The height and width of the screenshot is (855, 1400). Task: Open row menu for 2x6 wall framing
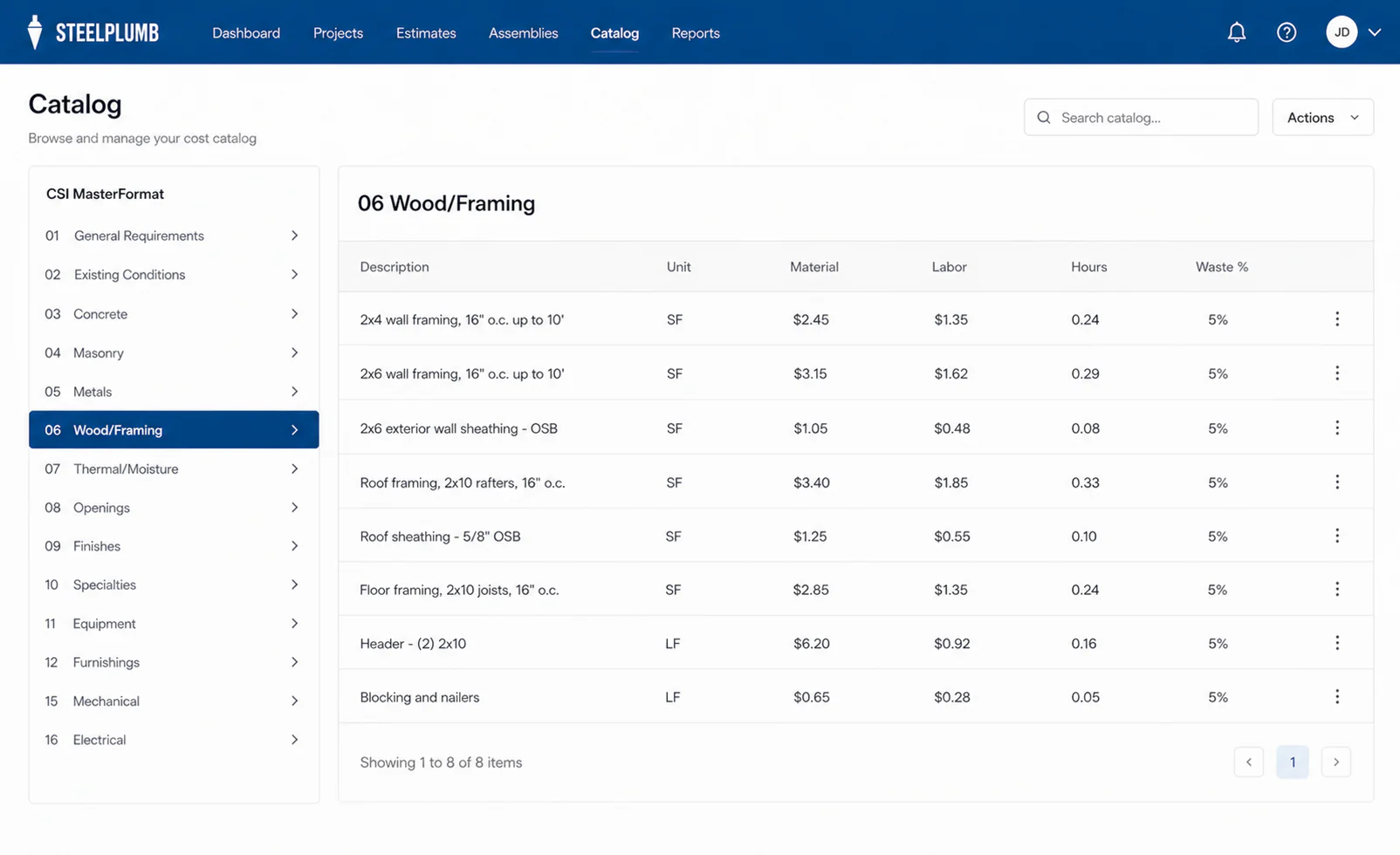[x=1336, y=373]
